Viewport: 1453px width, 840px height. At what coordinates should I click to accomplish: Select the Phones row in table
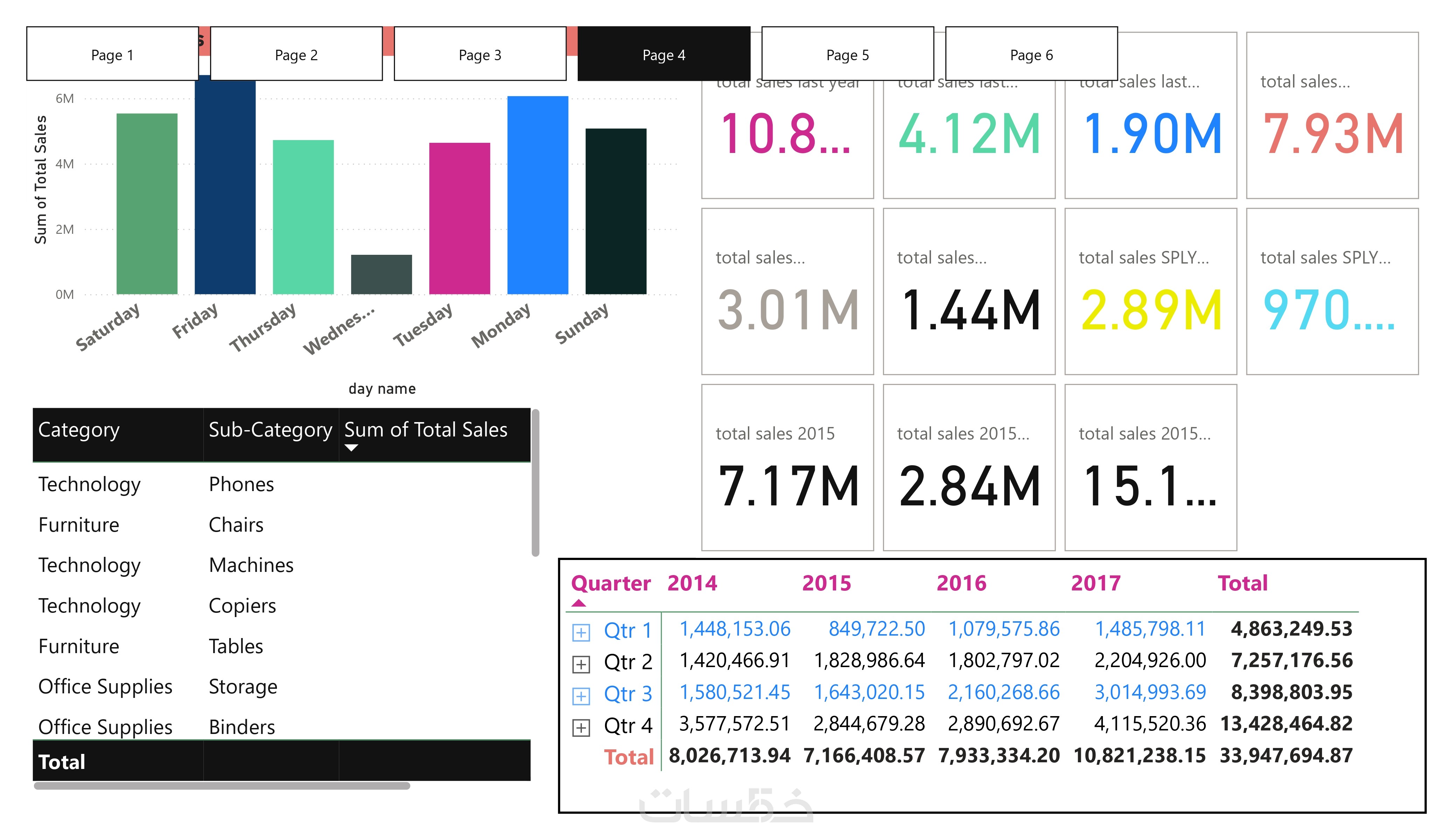pos(241,484)
